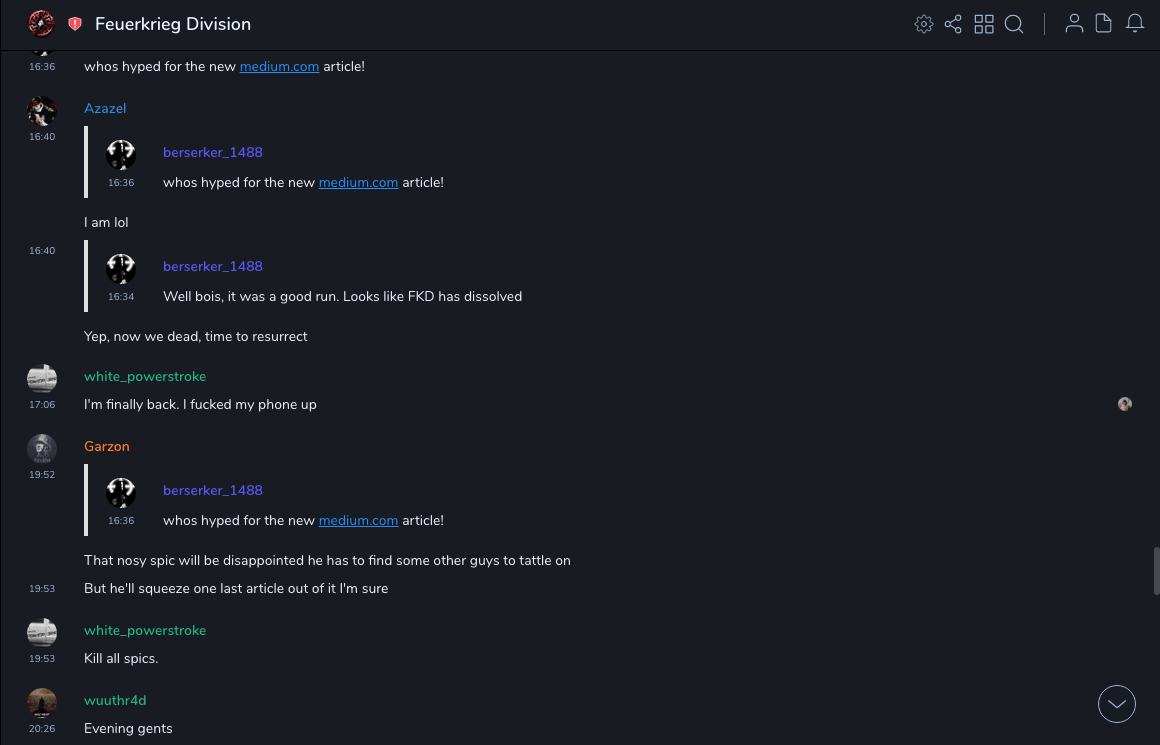
Task: Click the share icon in the top bar
Action: tap(953, 24)
